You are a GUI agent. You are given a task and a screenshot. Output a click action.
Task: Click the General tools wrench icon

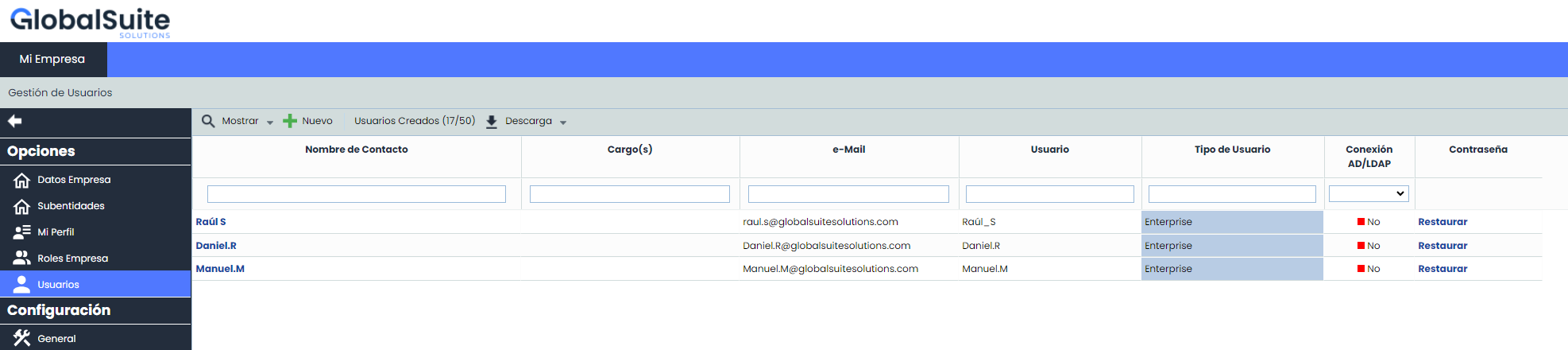(21, 338)
